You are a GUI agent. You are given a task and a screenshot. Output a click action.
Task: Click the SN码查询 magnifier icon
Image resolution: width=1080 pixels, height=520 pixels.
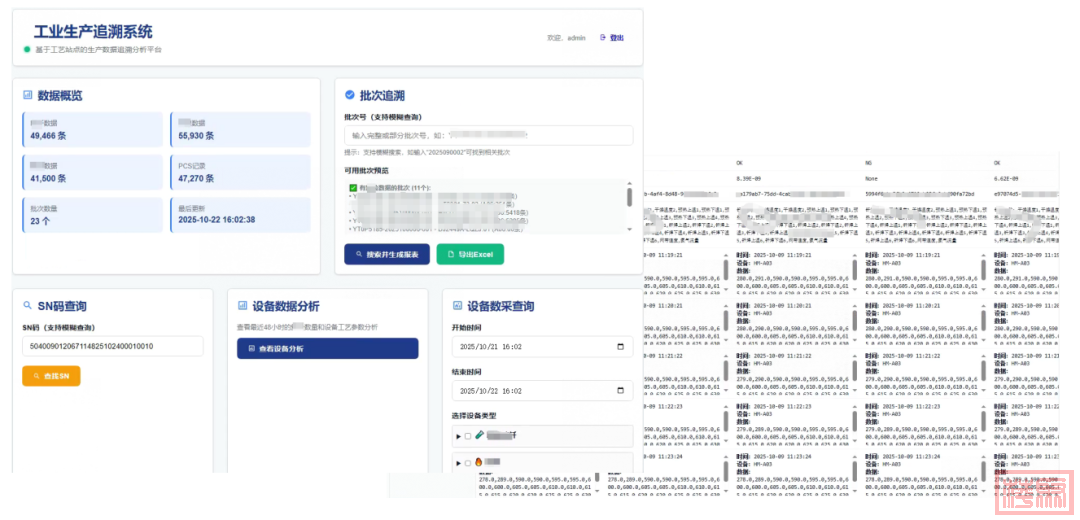(28, 306)
